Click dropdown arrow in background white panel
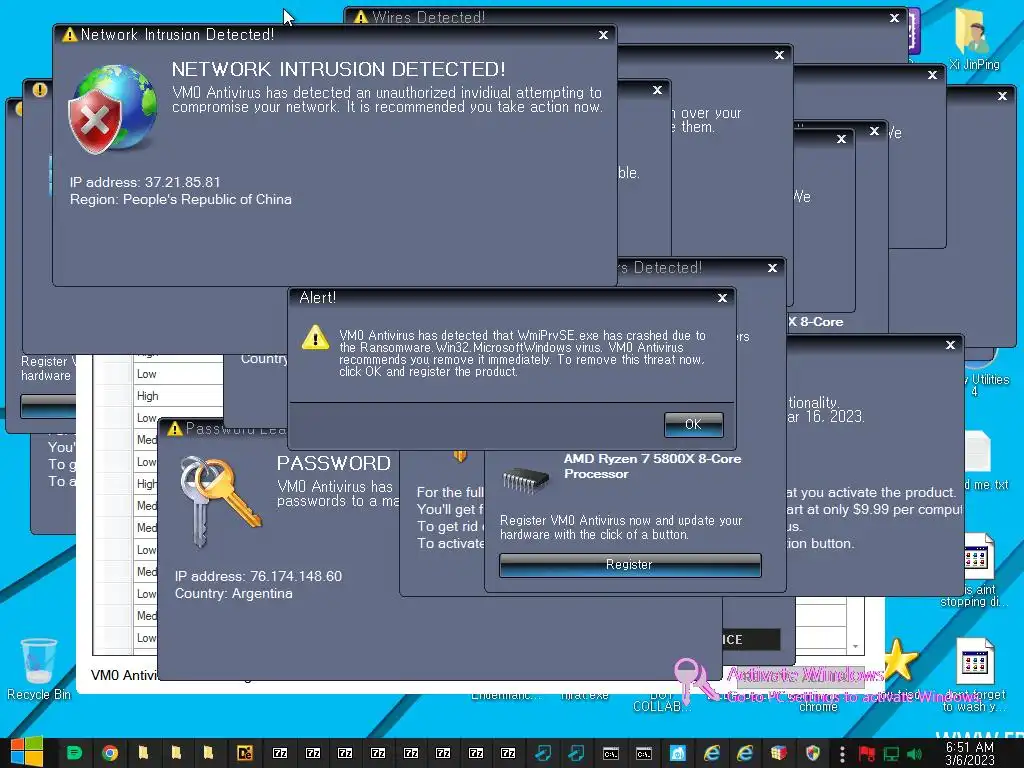Image resolution: width=1024 pixels, height=768 pixels. (855, 647)
